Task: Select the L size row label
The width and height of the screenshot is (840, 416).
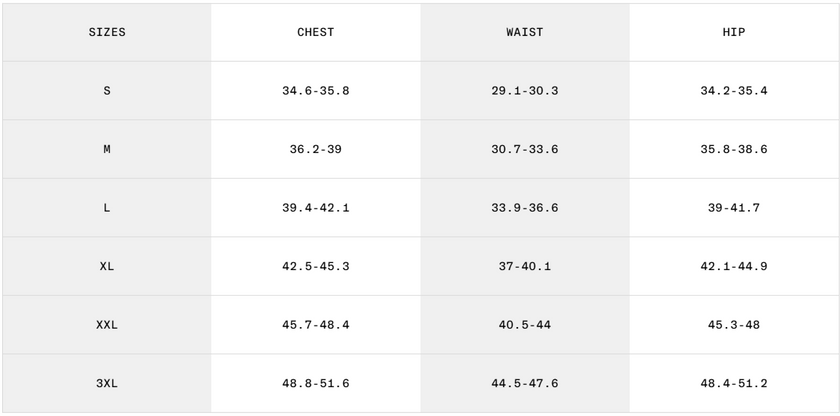Action: pyautogui.click(x=107, y=208)
